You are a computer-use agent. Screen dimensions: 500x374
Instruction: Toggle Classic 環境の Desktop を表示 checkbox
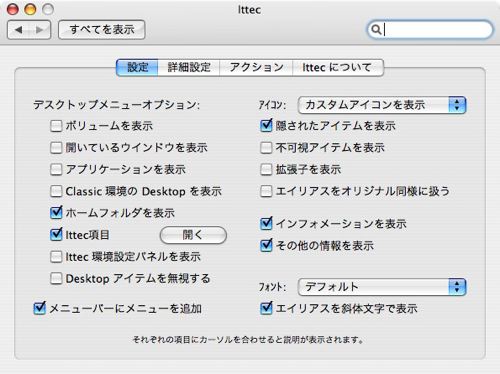click(56, 191)
